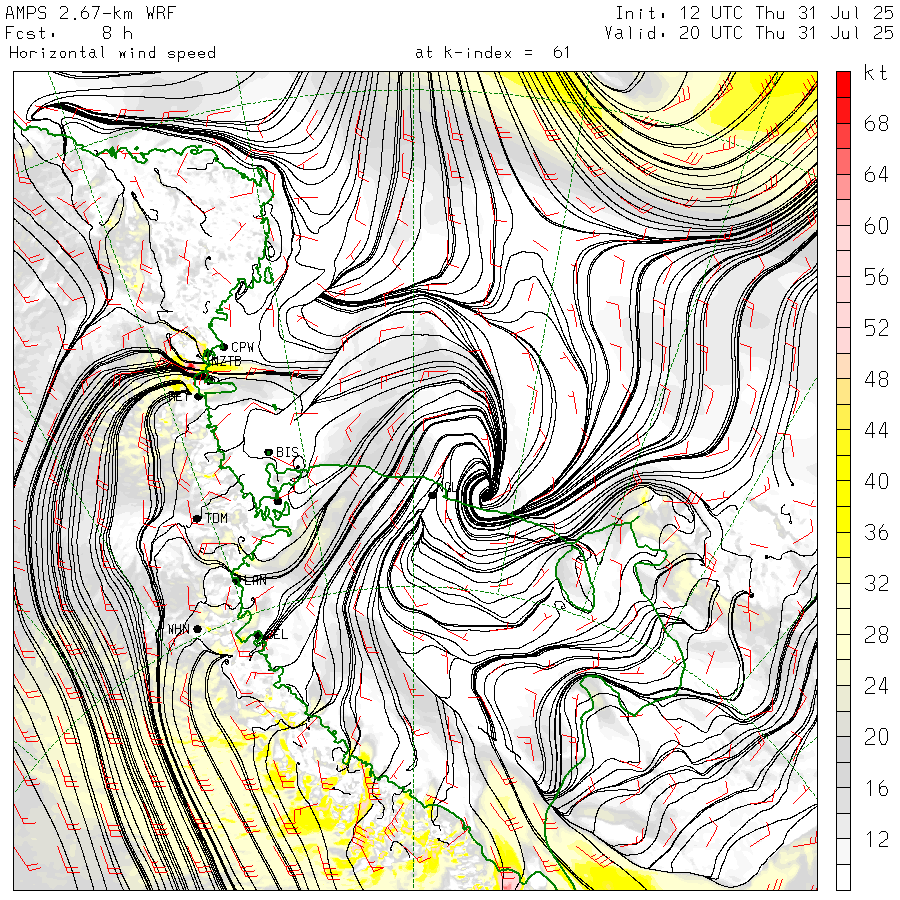
Task: Select the NZTB station label
Action: 226,361
